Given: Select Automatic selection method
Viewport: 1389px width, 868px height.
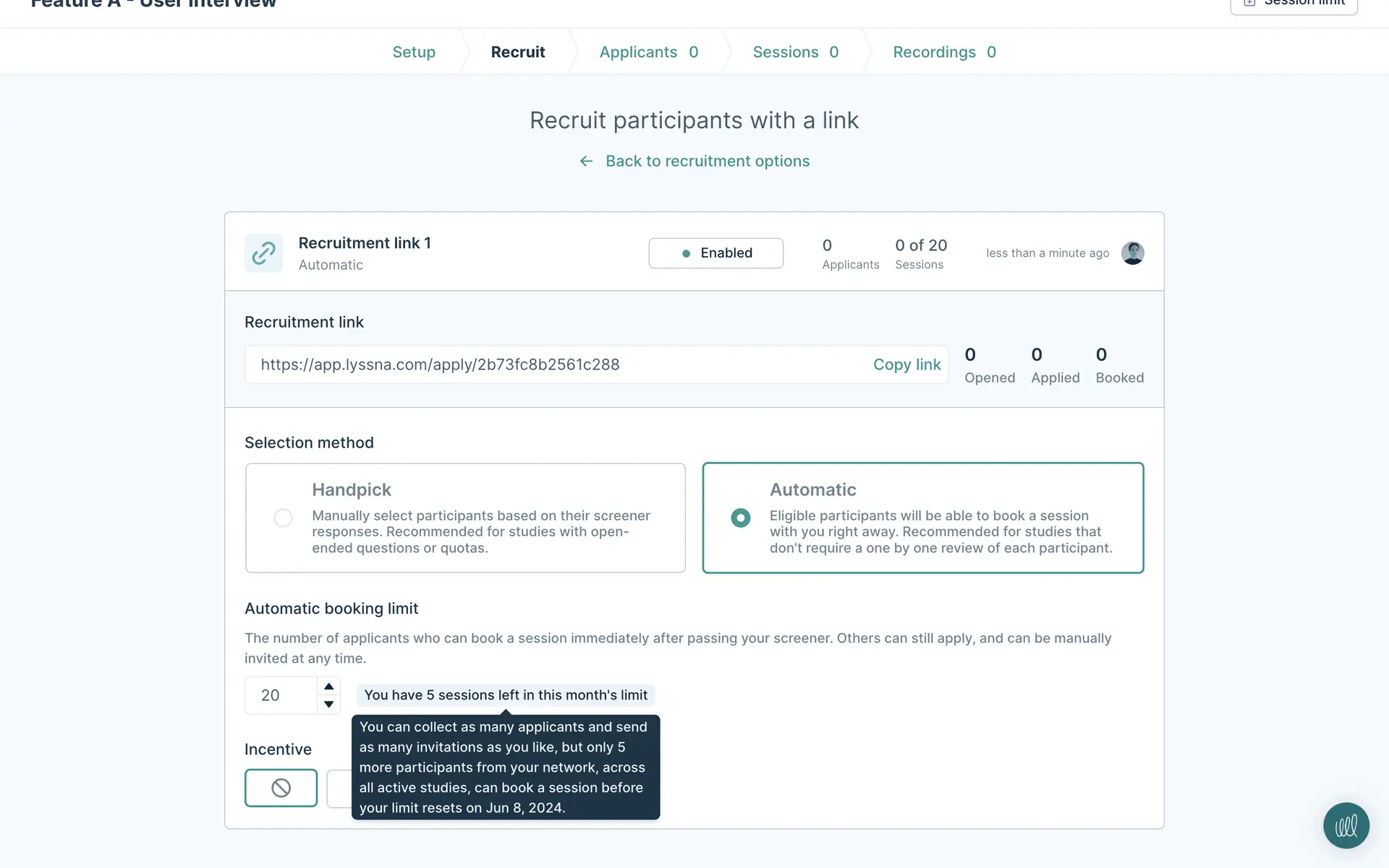Looking at the screenshot, I should point(740,518).
